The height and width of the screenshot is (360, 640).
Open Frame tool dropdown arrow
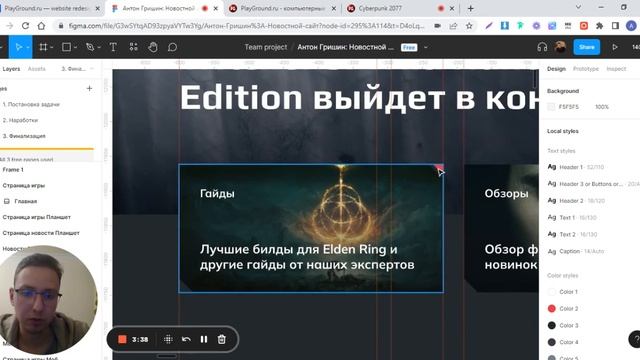click(52, 48)
